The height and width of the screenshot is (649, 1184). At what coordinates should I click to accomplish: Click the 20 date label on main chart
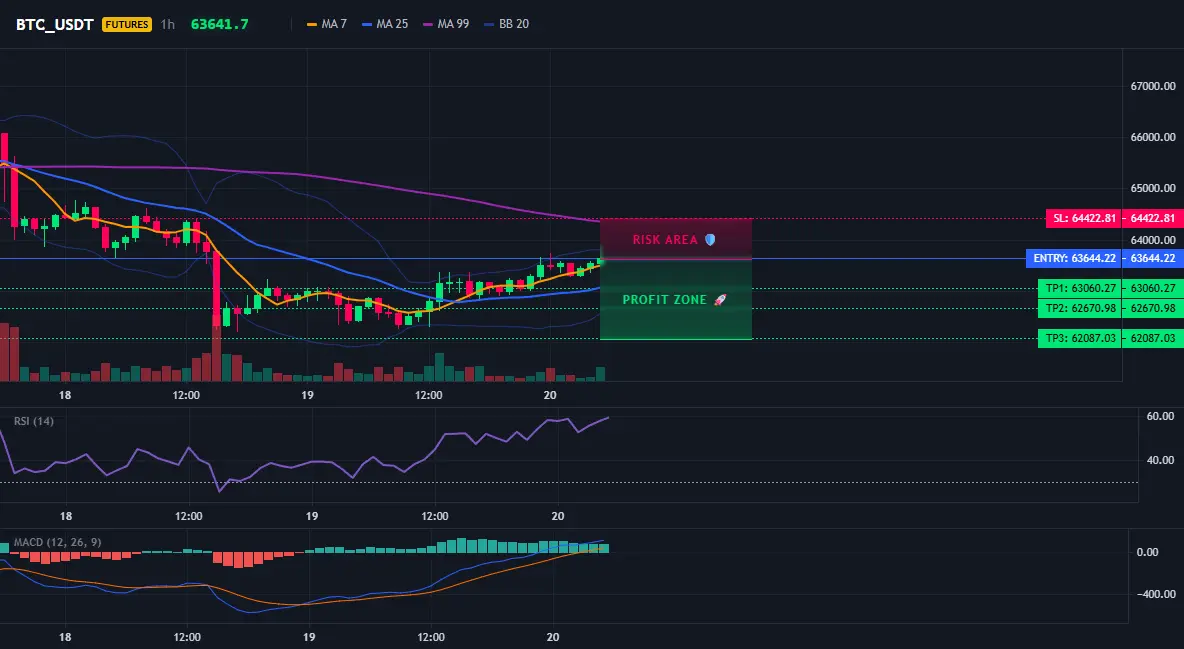[550, 395]
